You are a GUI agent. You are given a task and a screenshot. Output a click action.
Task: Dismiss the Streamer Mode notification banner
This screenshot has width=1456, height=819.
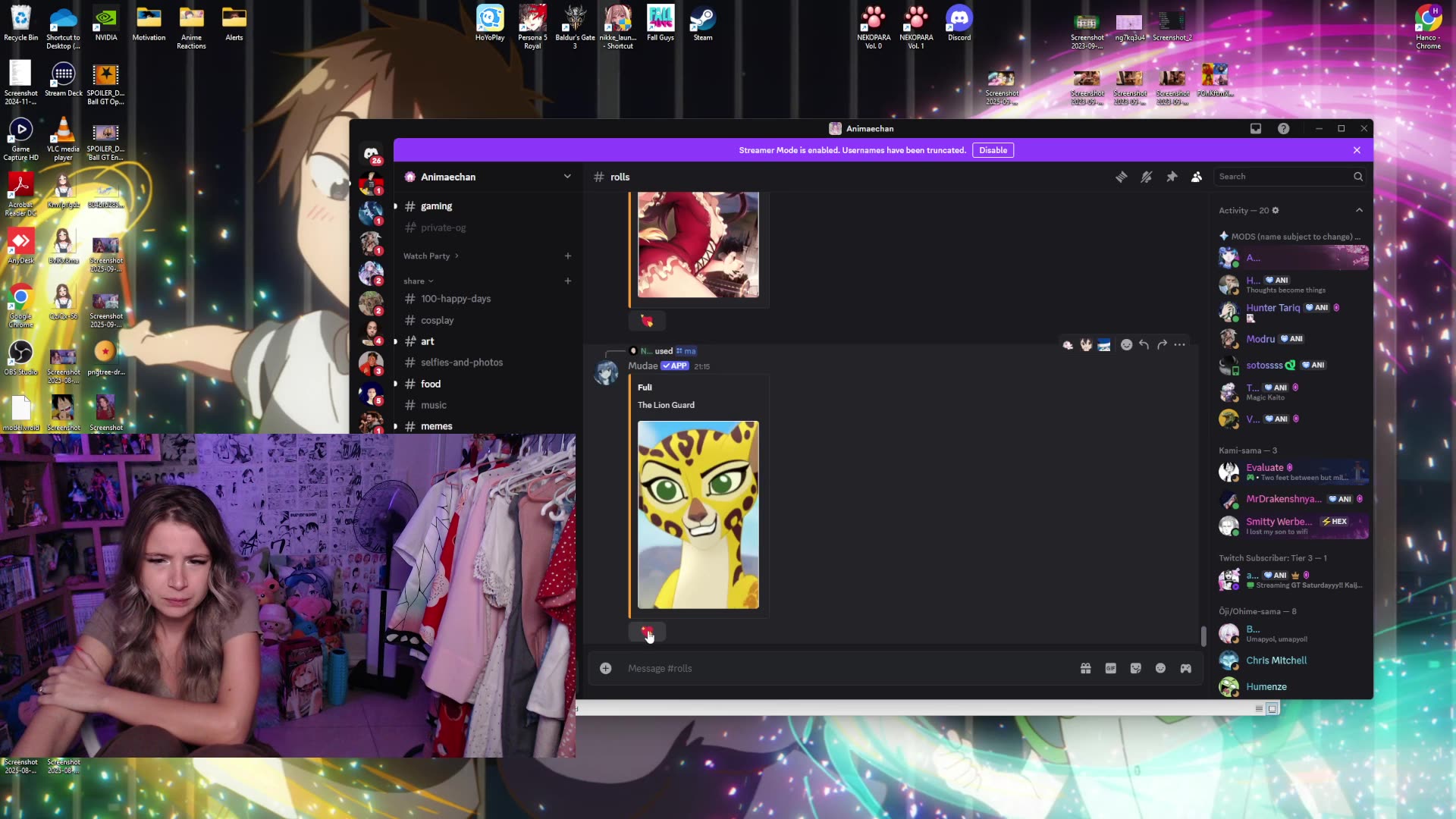coord(1357,150)
